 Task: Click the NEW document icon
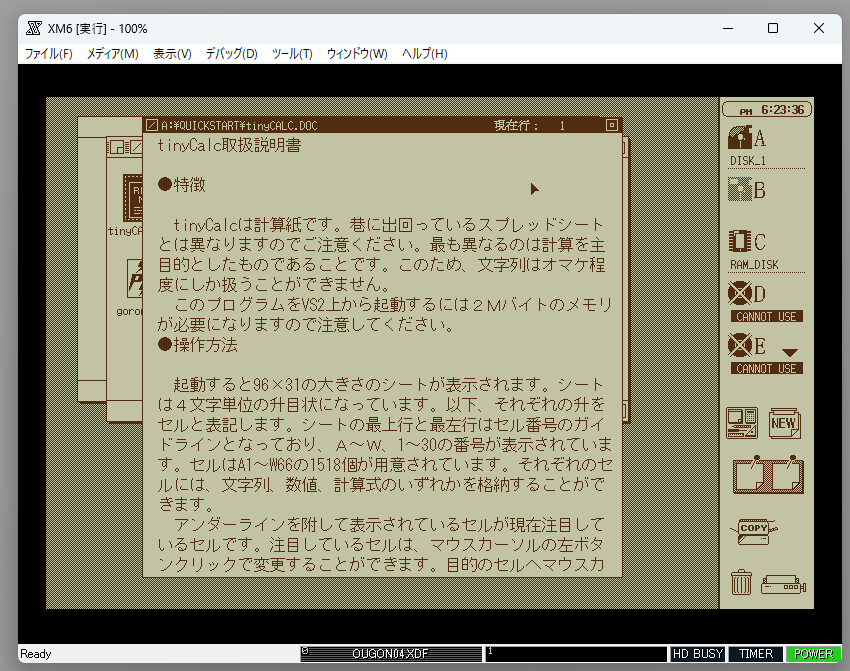point(784,423)
